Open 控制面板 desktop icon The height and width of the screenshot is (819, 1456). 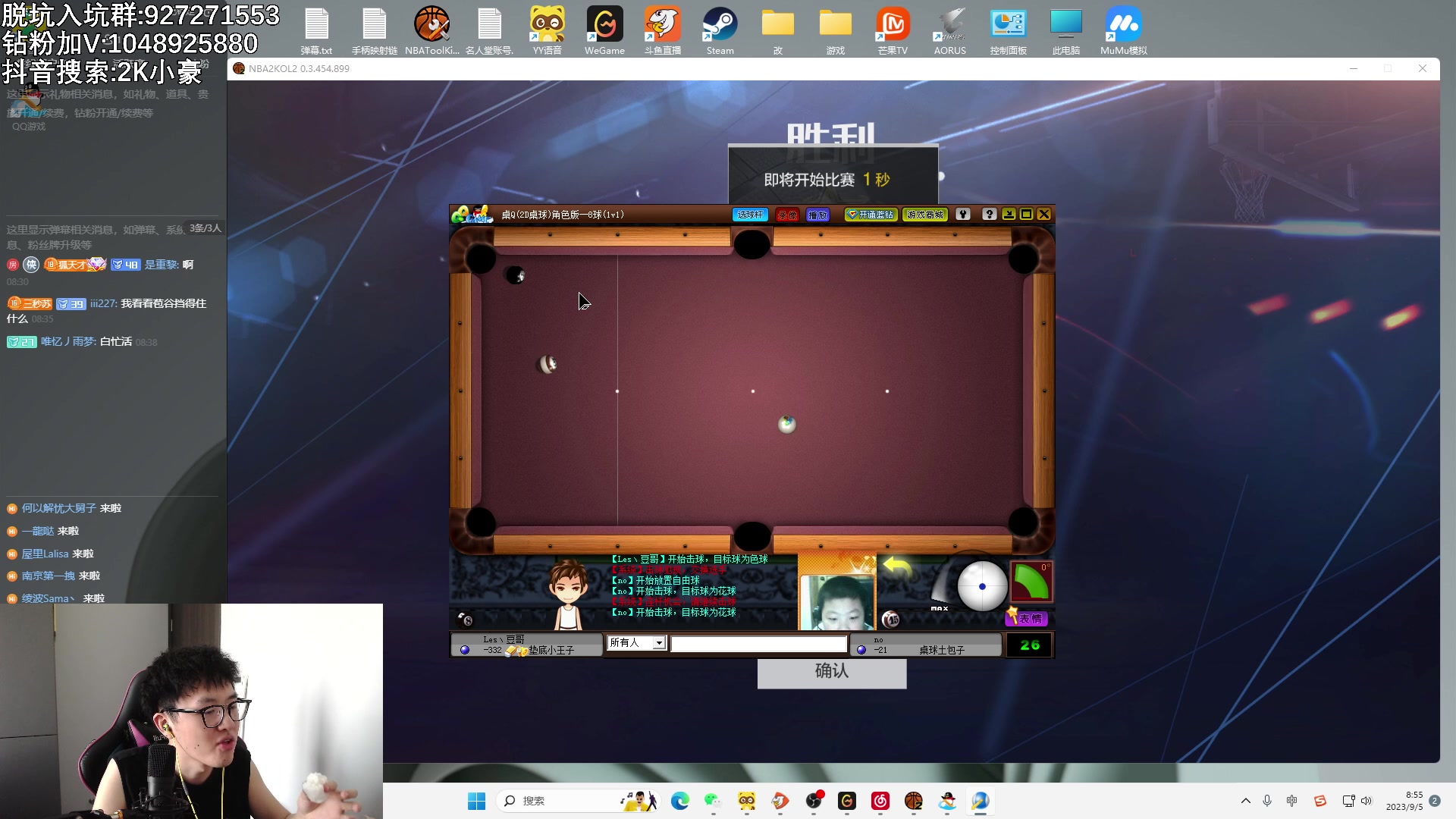(1008, 31)
